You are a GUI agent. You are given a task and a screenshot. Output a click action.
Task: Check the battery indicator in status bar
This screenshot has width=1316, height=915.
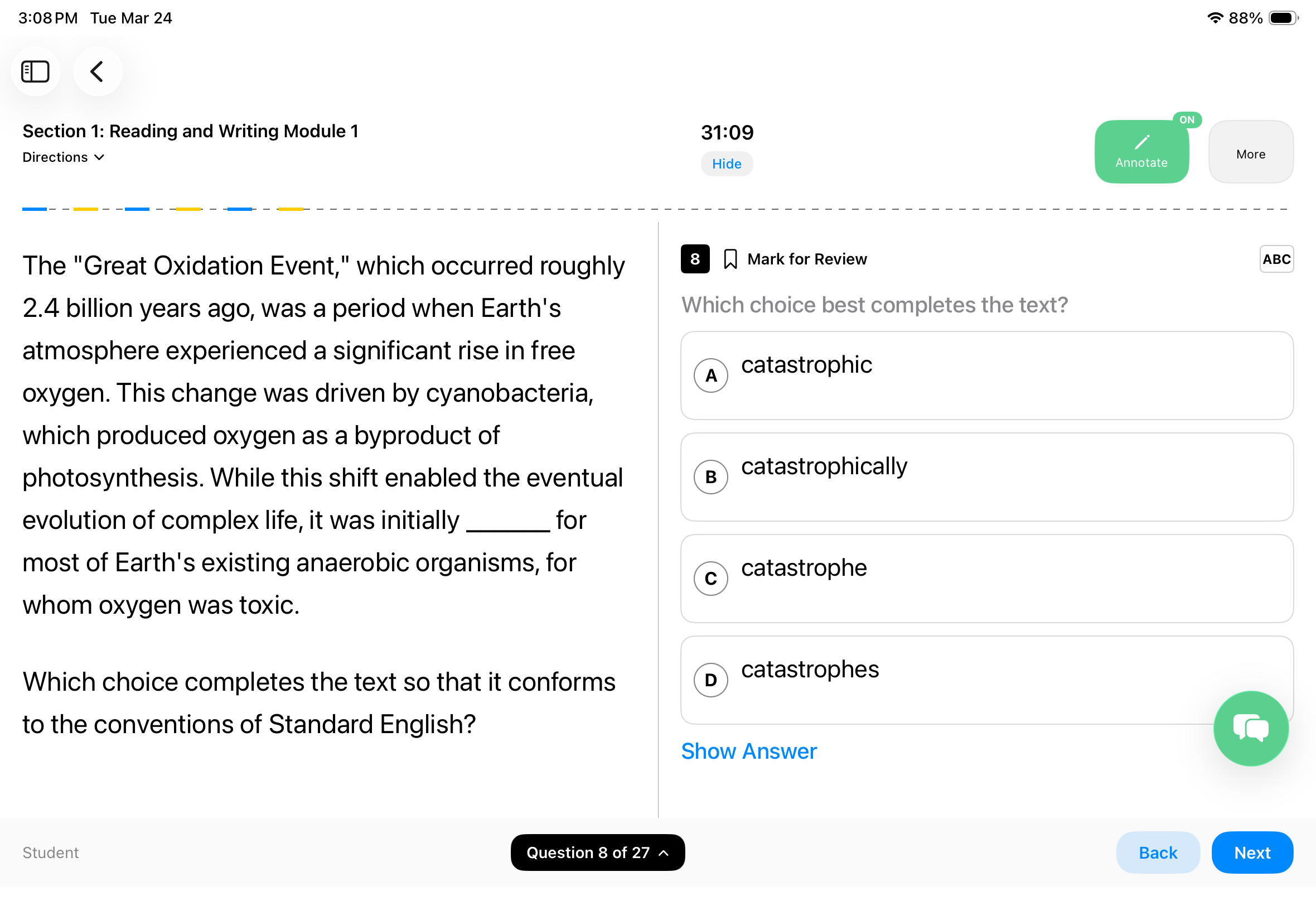[x=1282, y=18]
